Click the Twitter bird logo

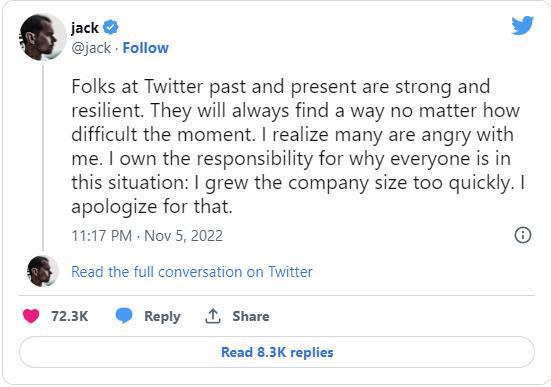pyautogui.click(x=522, y=25)
